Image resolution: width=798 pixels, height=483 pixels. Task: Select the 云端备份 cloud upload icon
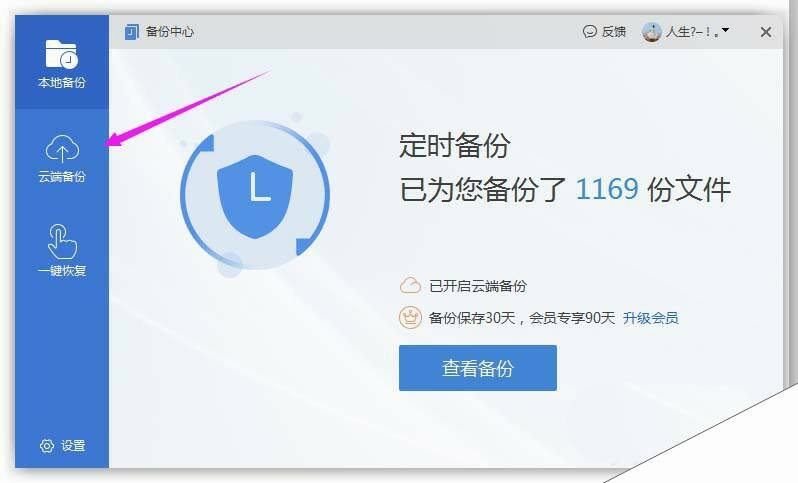point(62,149)
